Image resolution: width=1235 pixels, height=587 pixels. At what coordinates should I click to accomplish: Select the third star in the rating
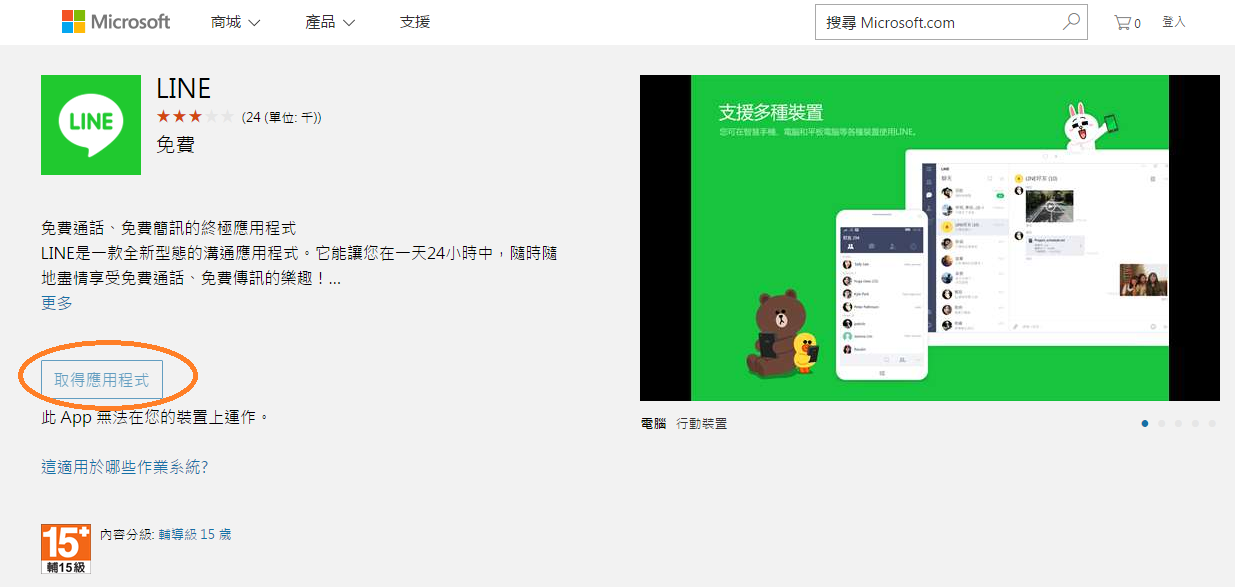click(x=194, y=116)
